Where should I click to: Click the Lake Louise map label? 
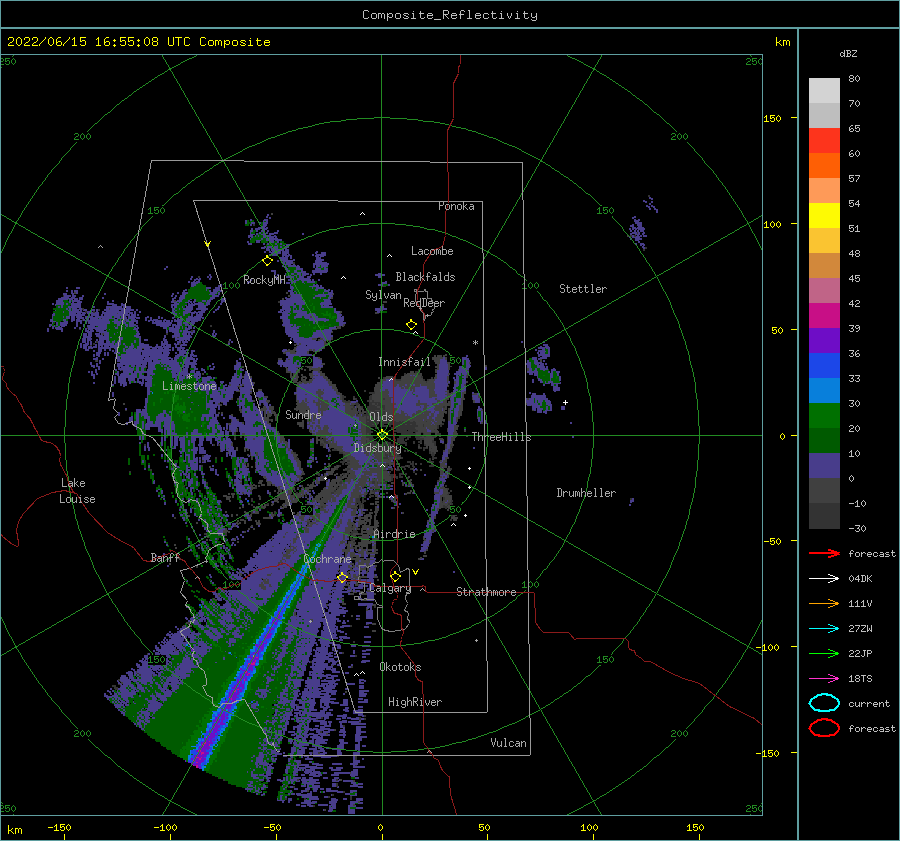coord(77,491)
